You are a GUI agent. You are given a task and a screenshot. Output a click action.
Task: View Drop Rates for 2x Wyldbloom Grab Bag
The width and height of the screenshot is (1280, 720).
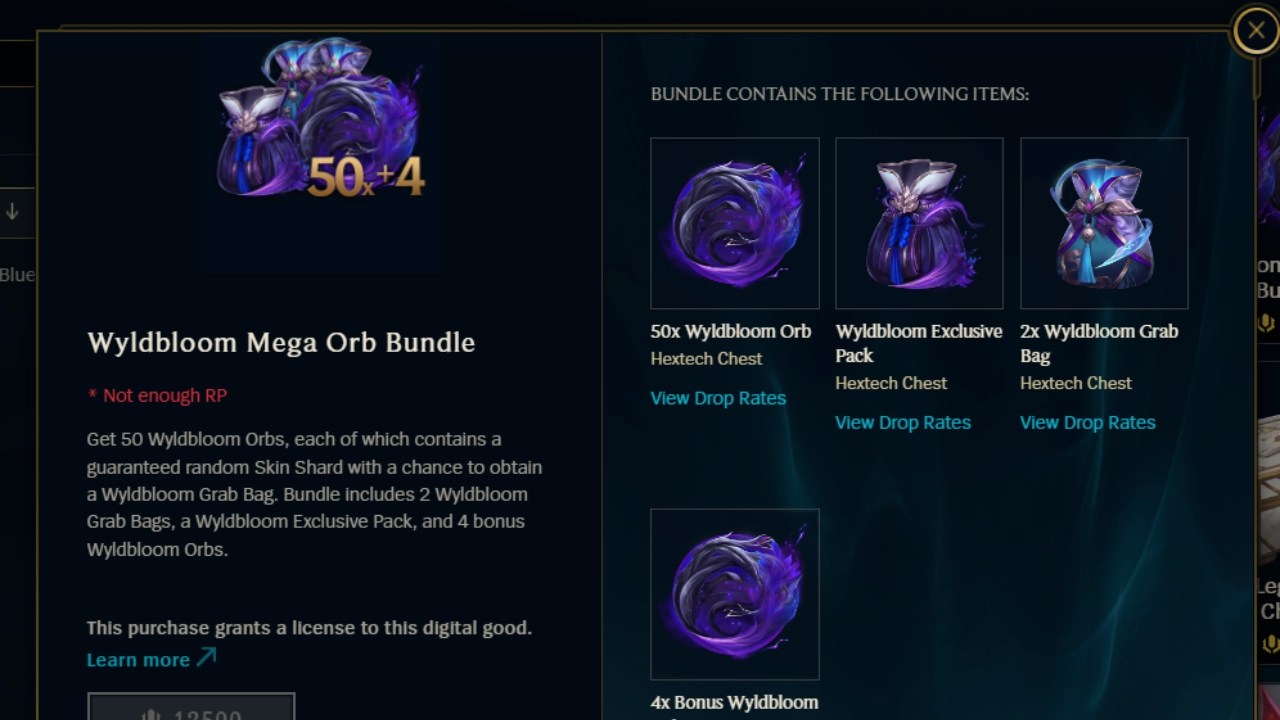pos(1088,422)
